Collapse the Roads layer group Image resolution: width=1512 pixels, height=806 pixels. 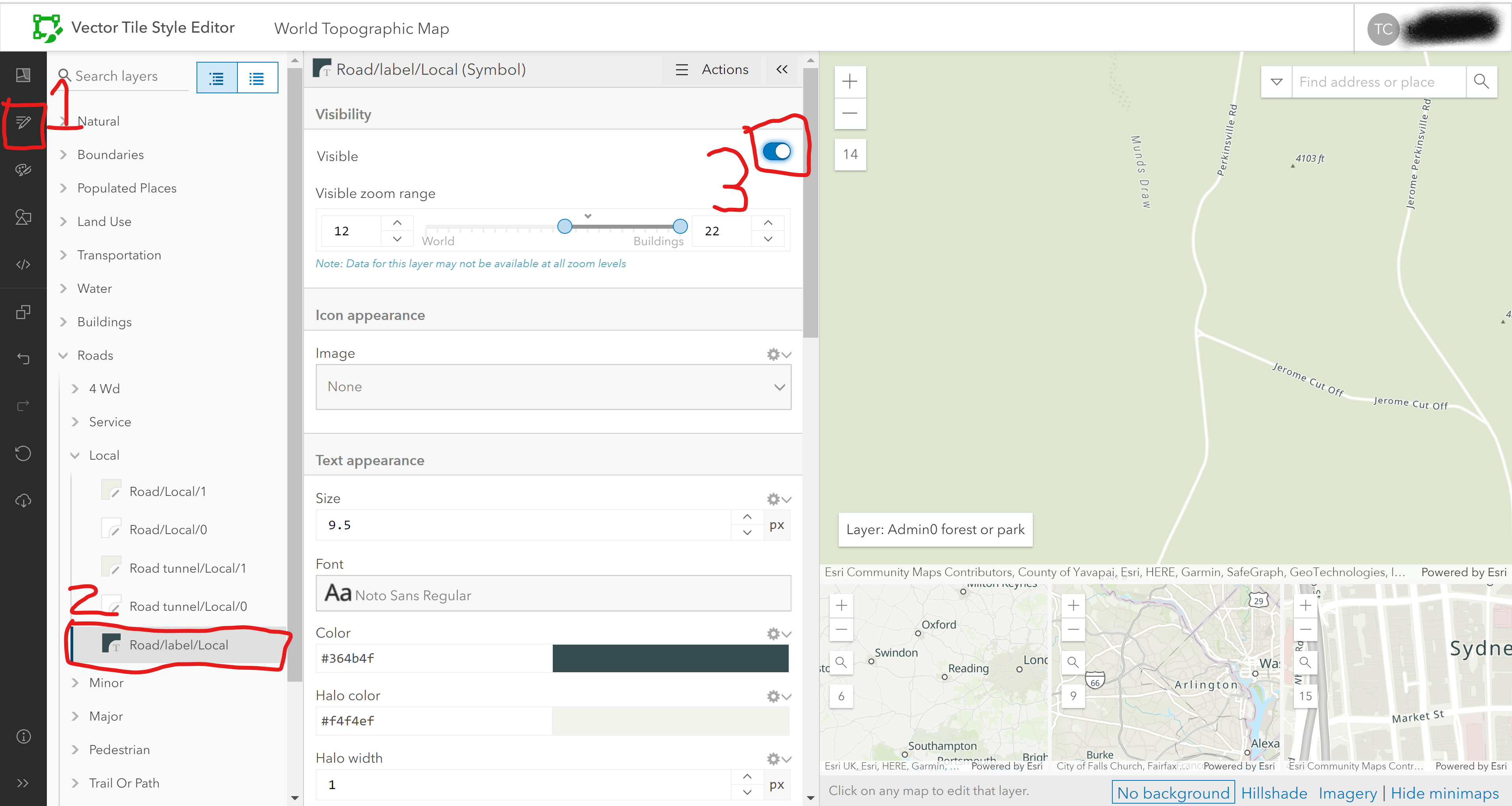(63, 355)
